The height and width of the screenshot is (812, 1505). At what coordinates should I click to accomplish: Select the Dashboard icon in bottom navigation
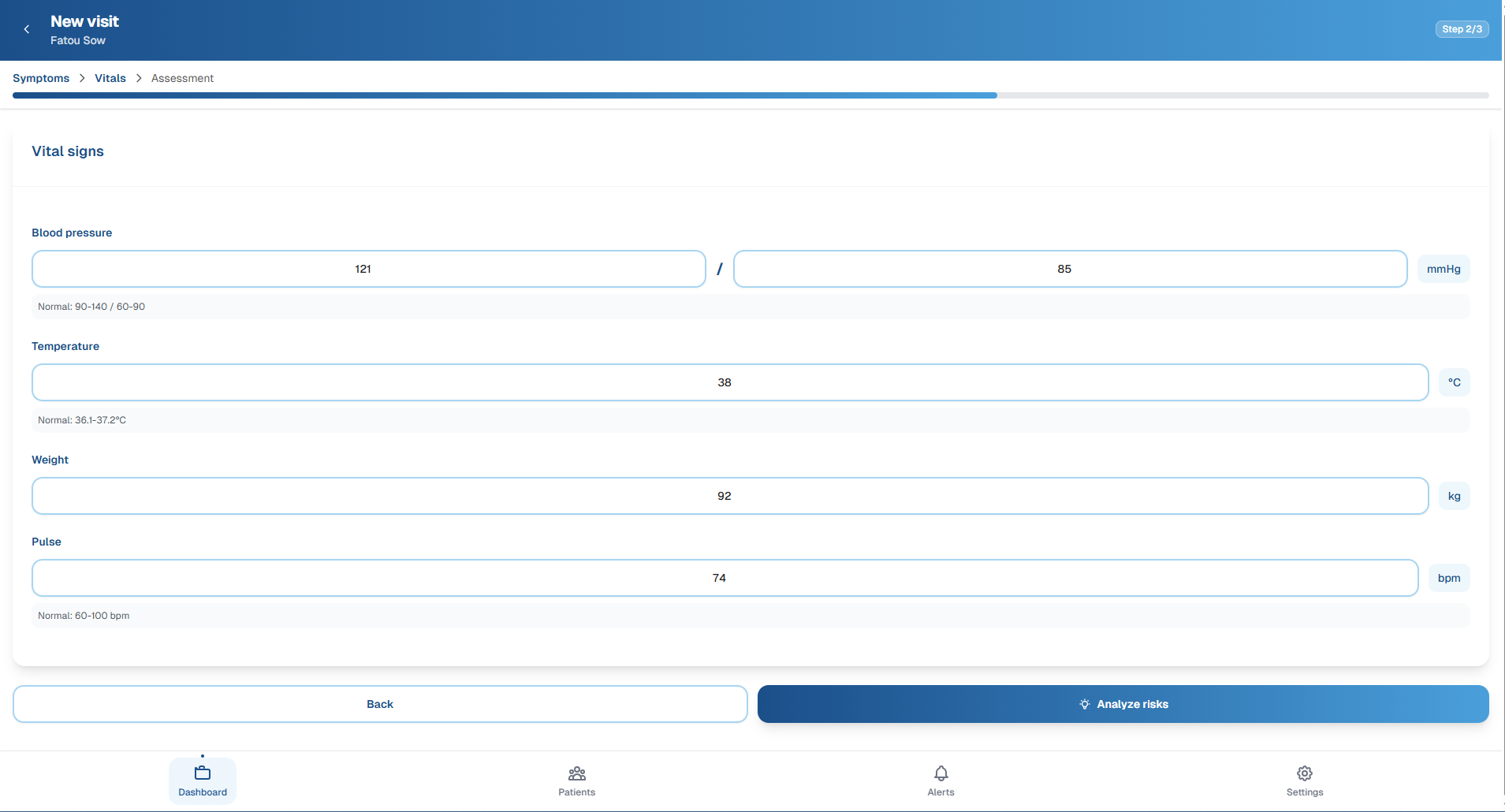[x=202, y=773]
